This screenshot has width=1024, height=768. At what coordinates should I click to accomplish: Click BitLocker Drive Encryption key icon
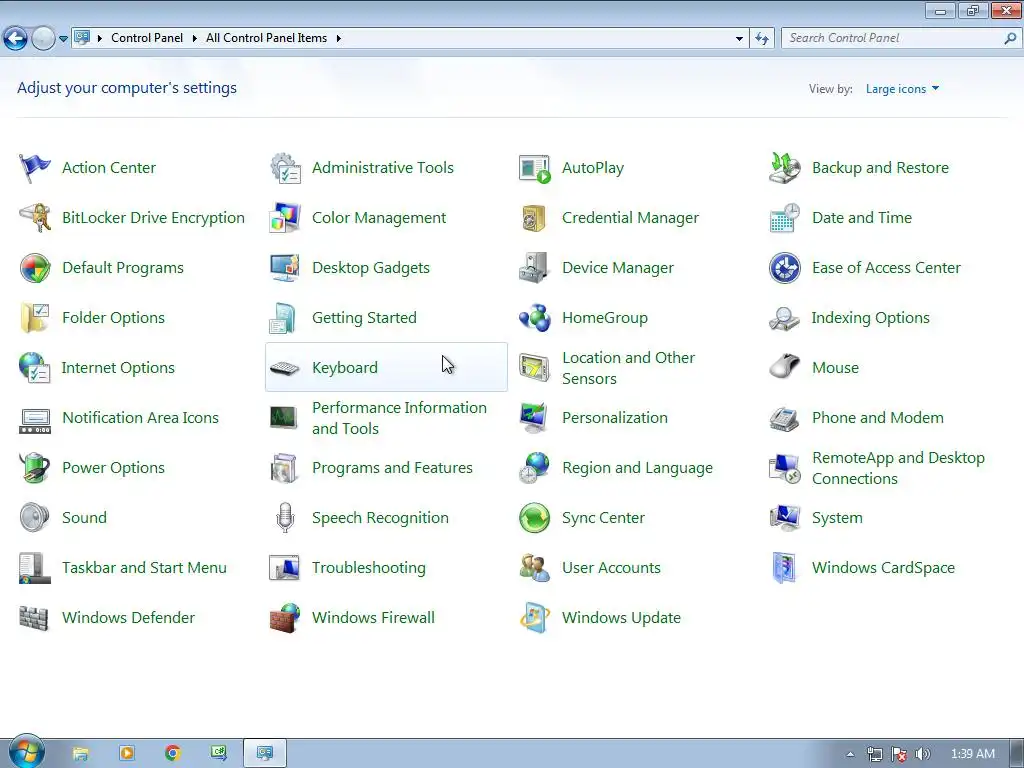click(x=35, y=217)
